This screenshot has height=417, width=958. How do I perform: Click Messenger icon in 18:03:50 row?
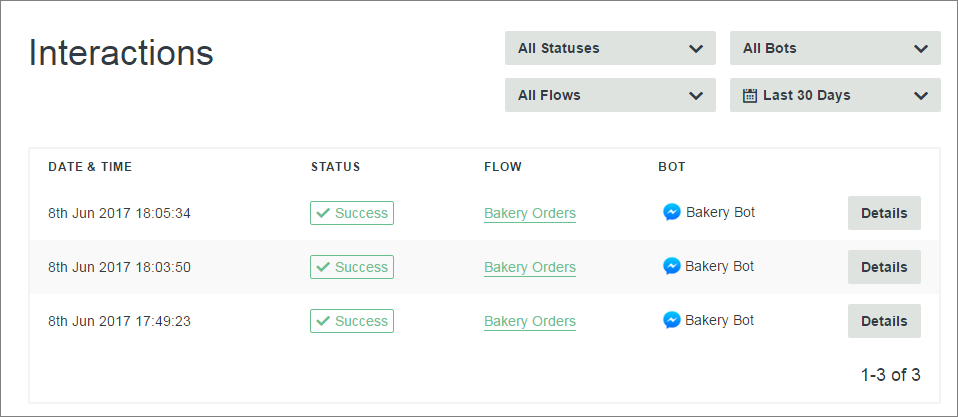click(x=672, y=266)
